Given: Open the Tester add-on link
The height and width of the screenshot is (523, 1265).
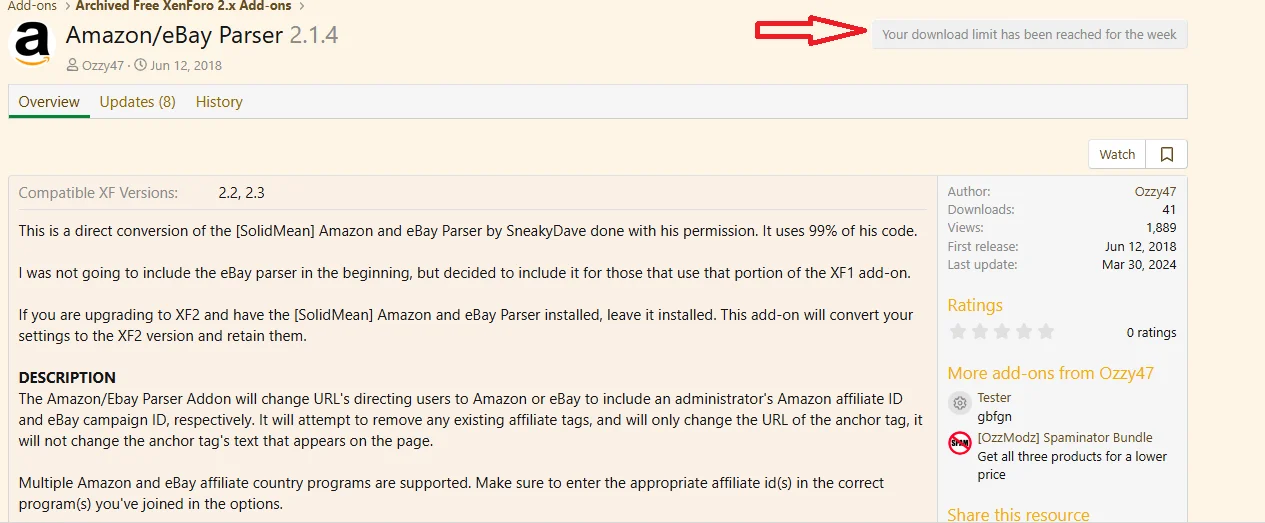Looking at the screenshot, I should pos(994,398).
